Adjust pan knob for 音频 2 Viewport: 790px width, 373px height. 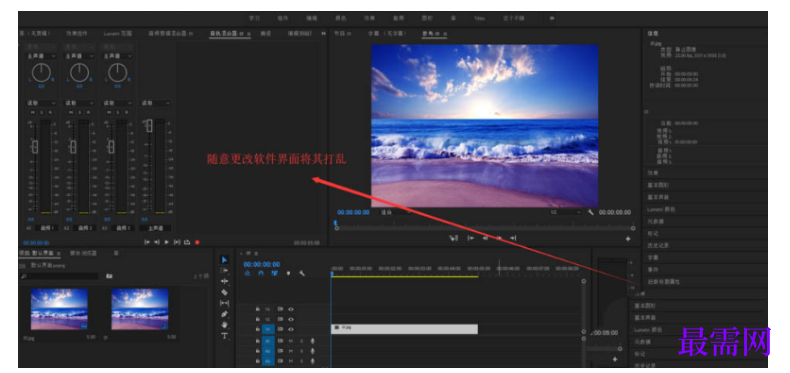[79, 73]
